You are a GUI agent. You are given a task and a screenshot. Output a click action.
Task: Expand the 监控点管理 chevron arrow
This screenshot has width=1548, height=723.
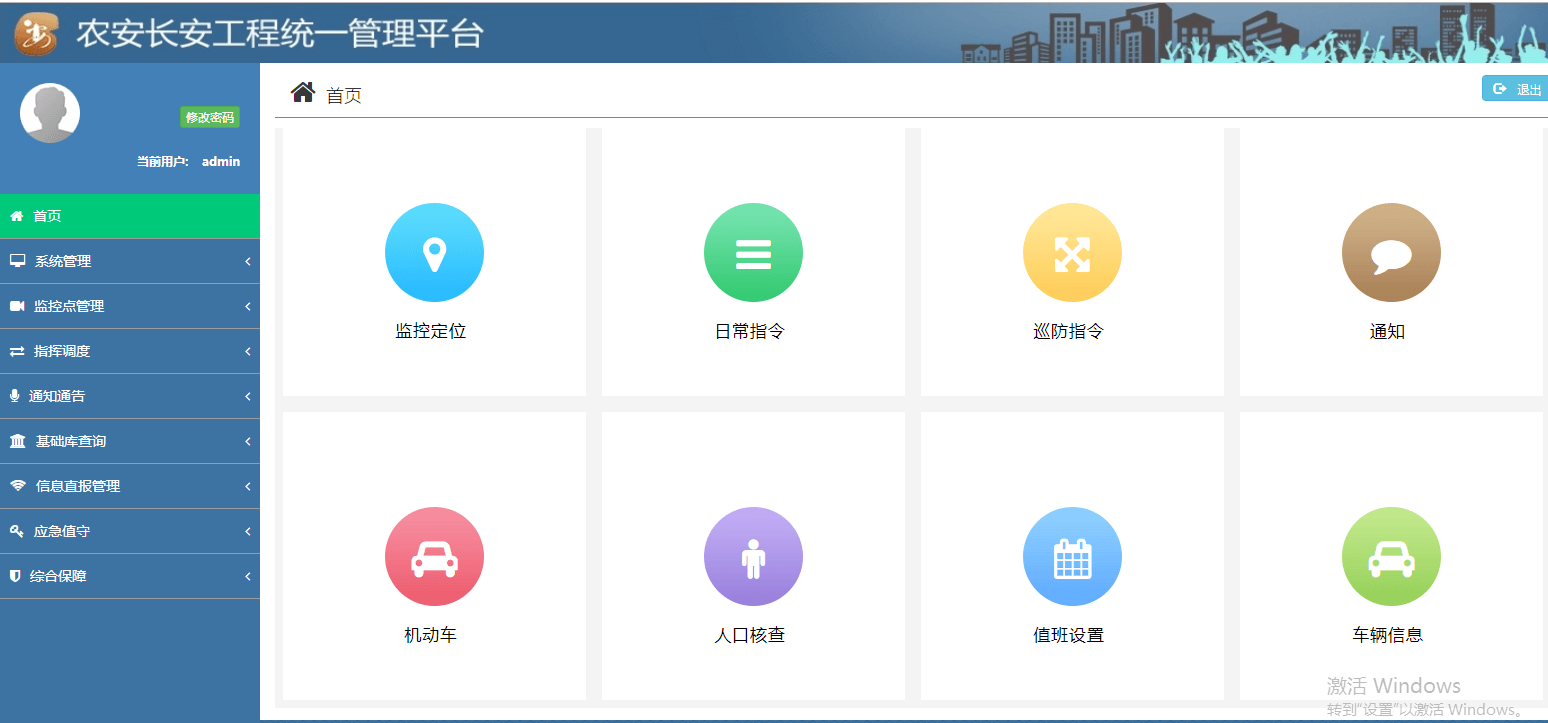click(247, 306)
